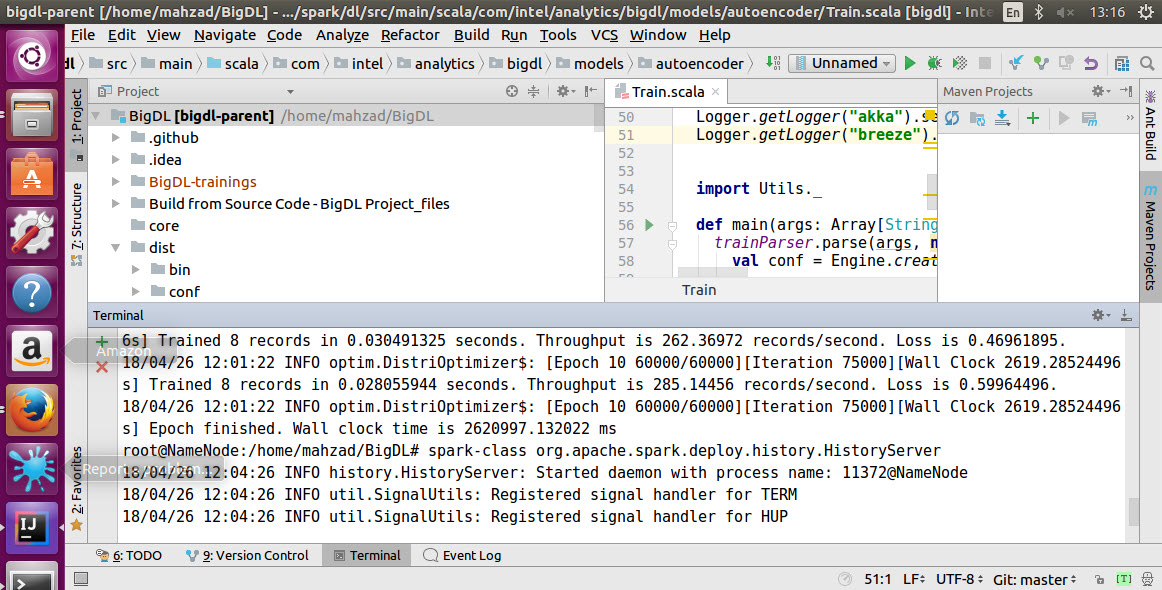
Task: Start debugging with the green bug icon
Action: click(934, 63)
